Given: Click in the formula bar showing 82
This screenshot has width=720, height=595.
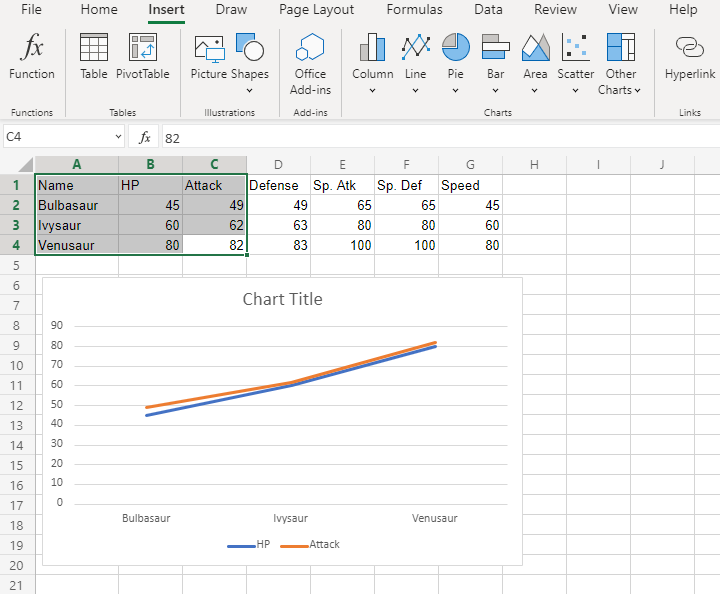Looking at the screenshot, I should pyautogui.click(x=400, y=137).
